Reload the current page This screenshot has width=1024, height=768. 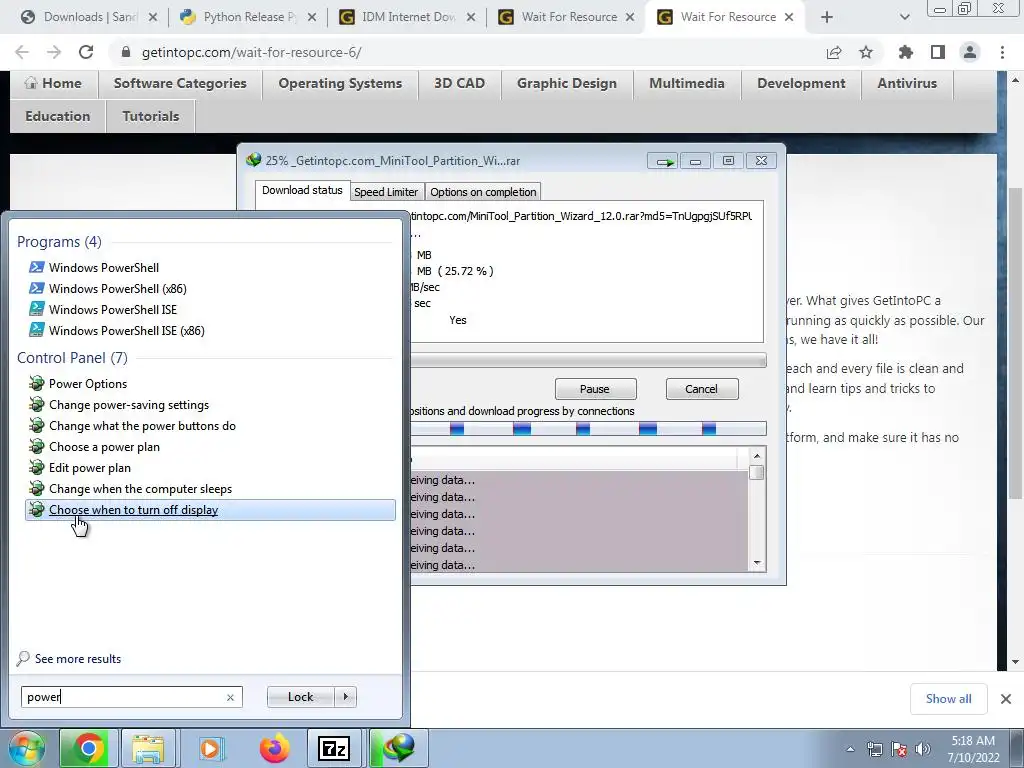(86, 52)
